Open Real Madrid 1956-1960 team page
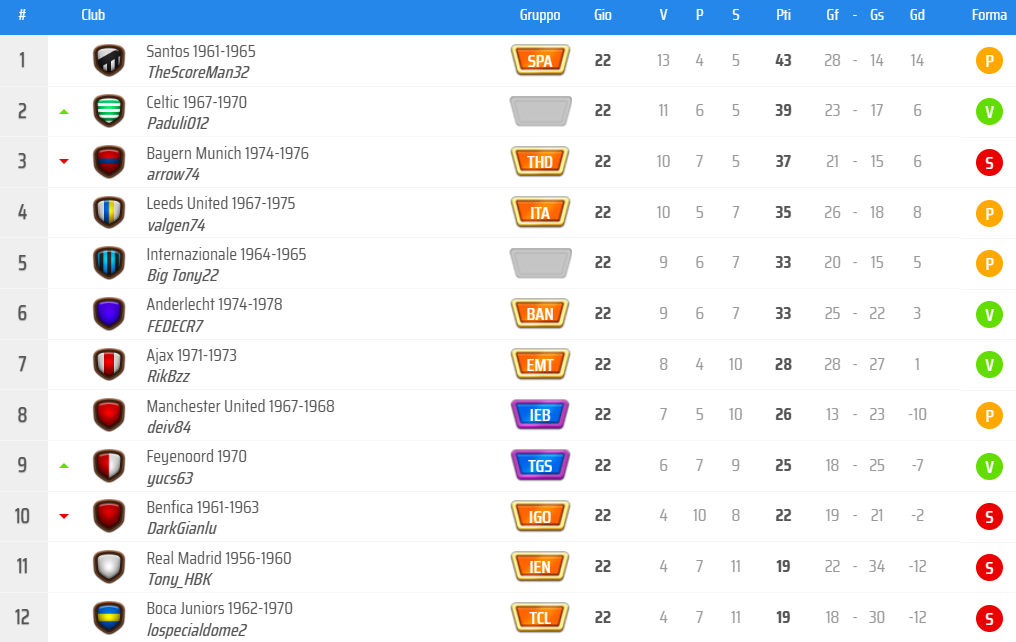The image size is (1016, 642). (x=218, y=558)
